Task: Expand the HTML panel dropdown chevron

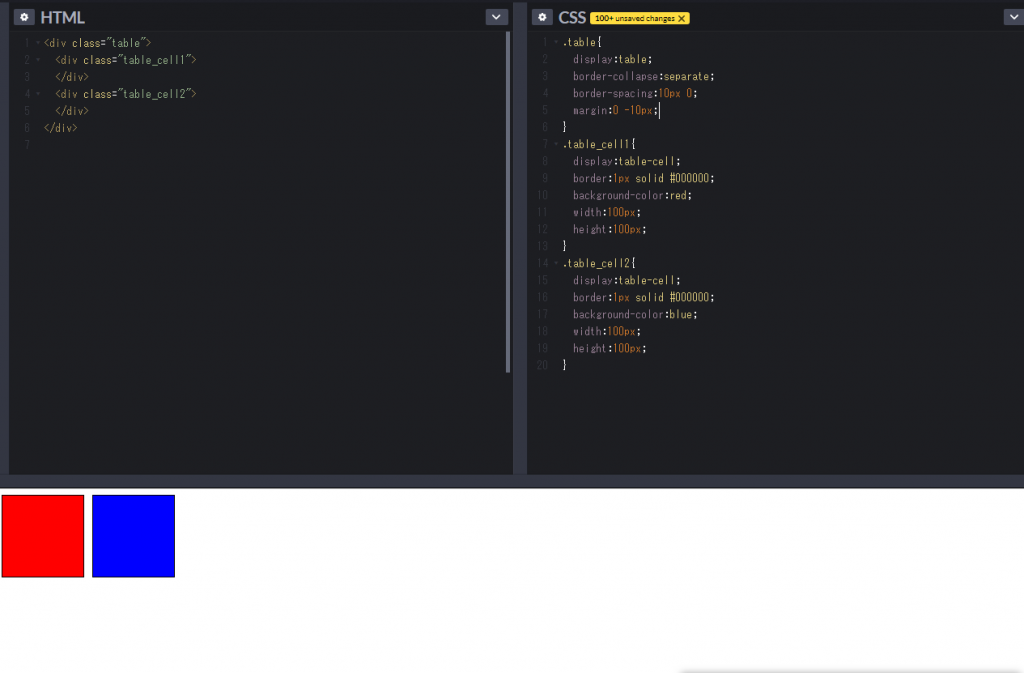Action: (x=496, y=17)
